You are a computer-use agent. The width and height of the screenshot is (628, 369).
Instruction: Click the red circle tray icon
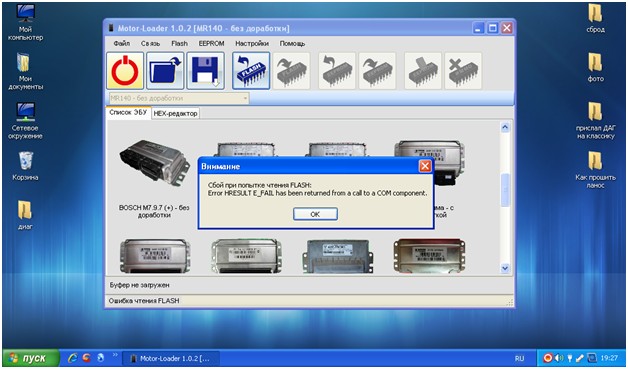[x=547, y=358]
